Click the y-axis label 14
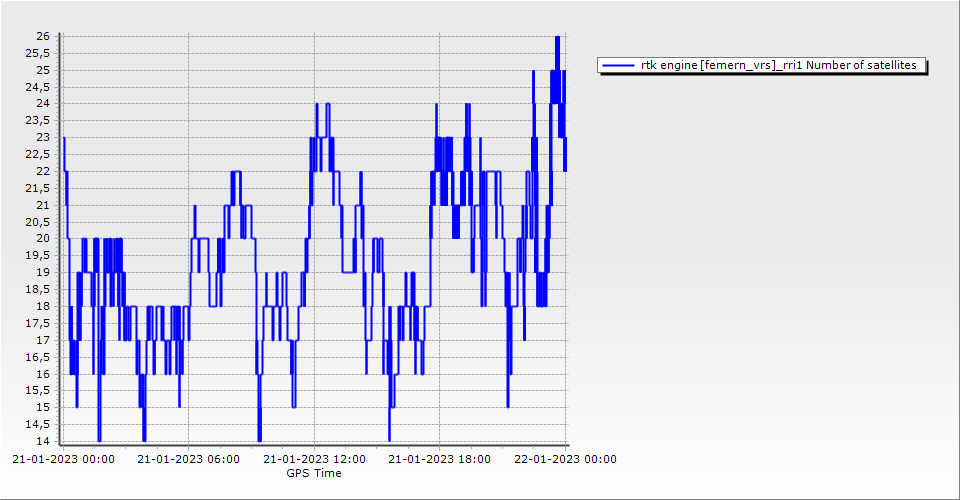 coord(43,441)
